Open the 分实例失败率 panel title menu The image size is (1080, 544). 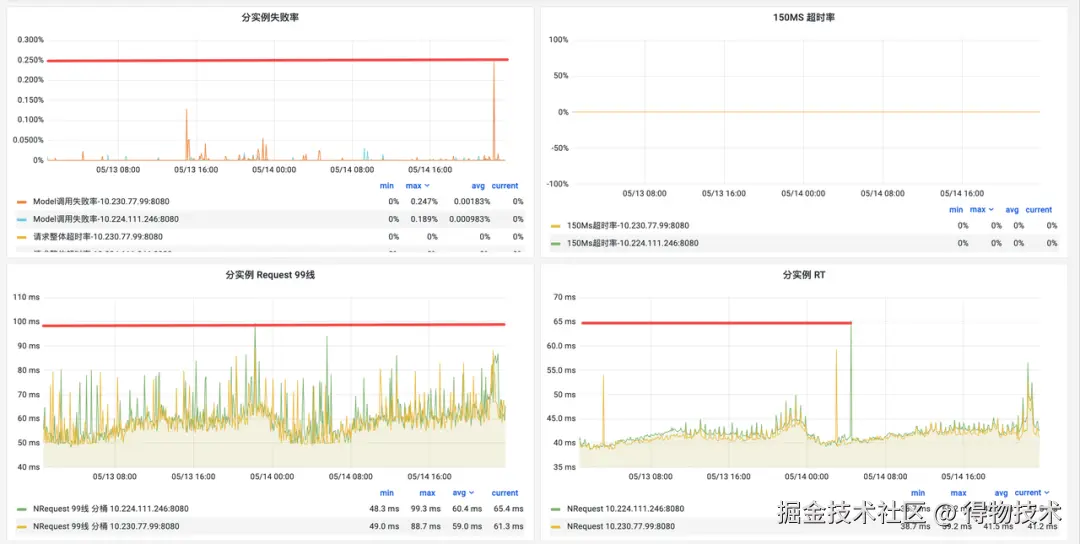tap(270, 18)
